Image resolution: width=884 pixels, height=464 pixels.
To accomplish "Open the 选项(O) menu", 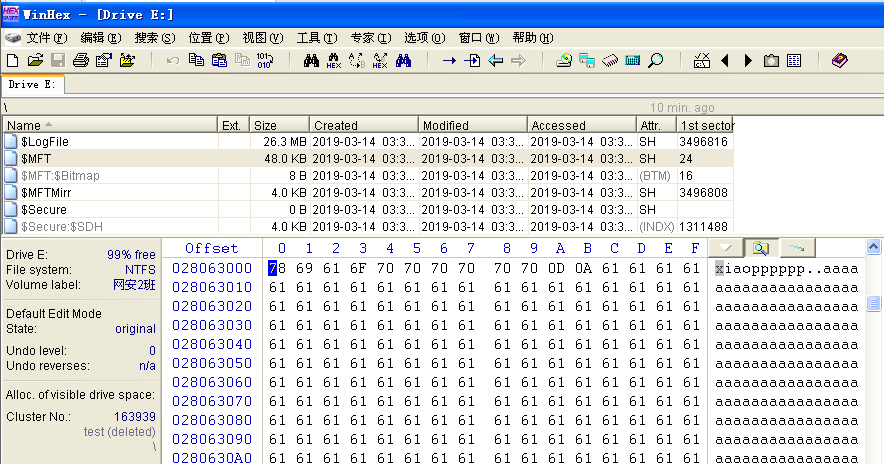I will [425, 38].
